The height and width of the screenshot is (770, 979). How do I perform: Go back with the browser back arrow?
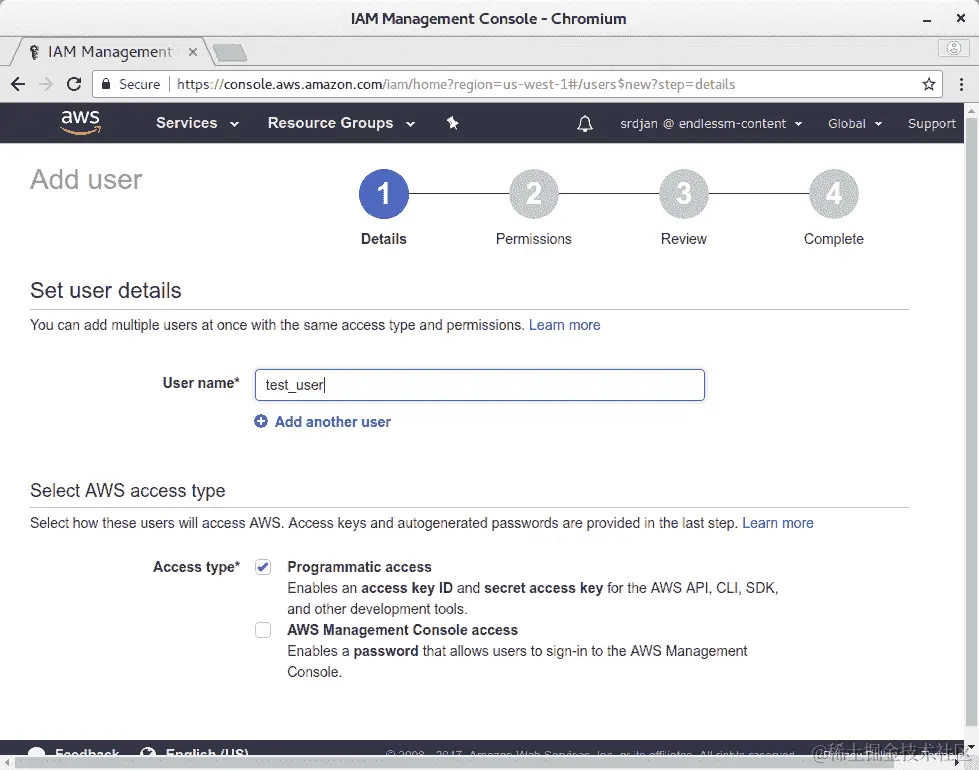point(18,84)
